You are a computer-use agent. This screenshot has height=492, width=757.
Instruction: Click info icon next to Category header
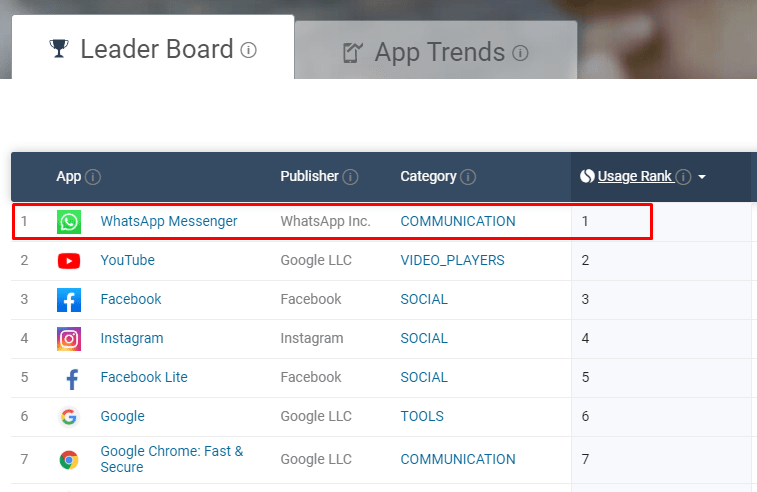467,177
